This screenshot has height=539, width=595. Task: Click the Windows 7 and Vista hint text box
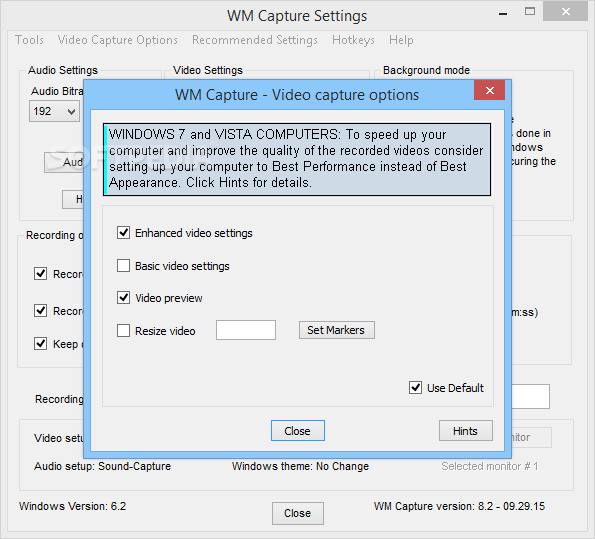coord(297,159)
